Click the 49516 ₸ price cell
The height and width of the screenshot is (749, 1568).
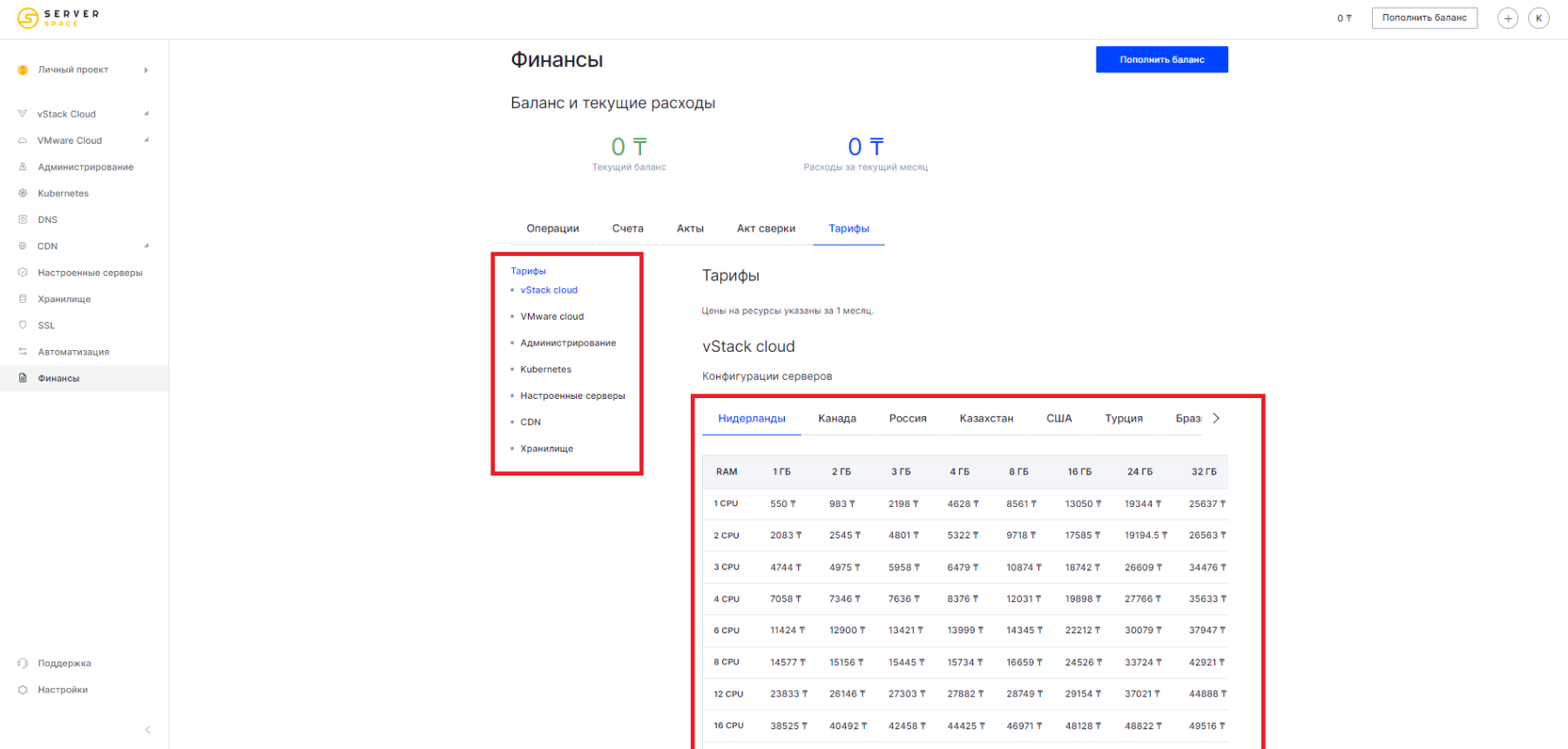pyautogui.click(x=1206, y=725)
